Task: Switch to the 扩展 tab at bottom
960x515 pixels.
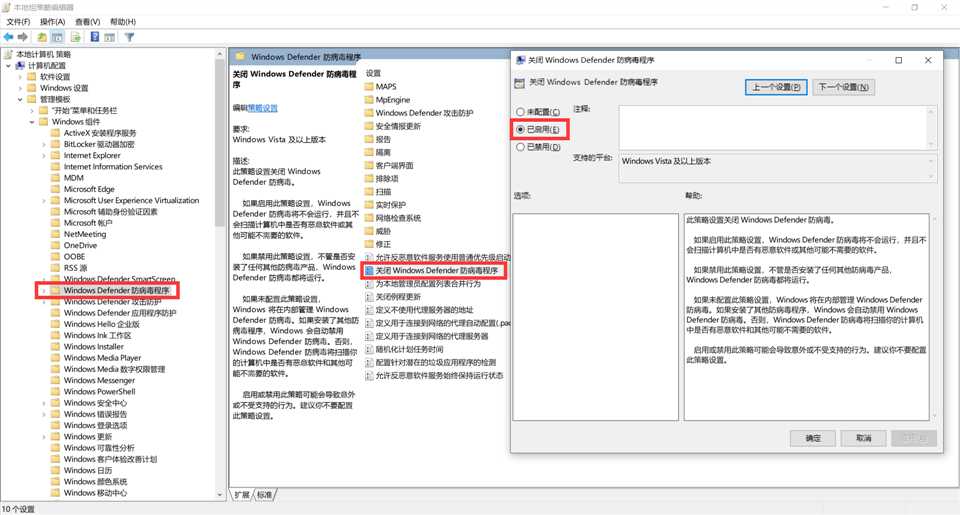Action: [x=242, y=495]
